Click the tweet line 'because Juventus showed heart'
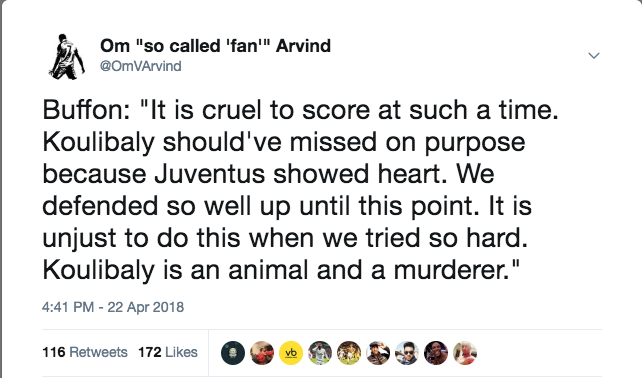 pyautogui.click(x=268, y=174)
